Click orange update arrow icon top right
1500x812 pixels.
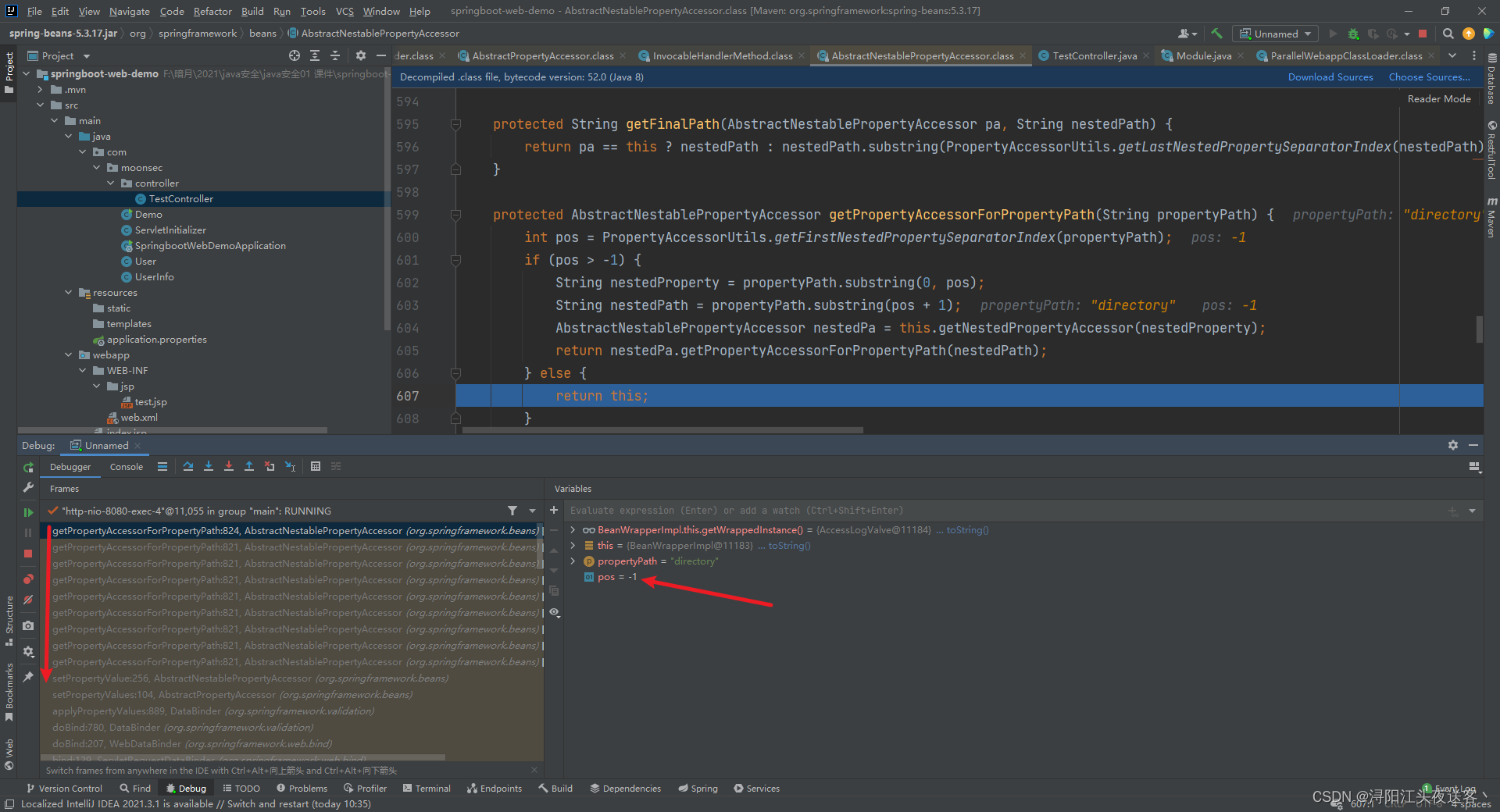(x=1469, y=34)
